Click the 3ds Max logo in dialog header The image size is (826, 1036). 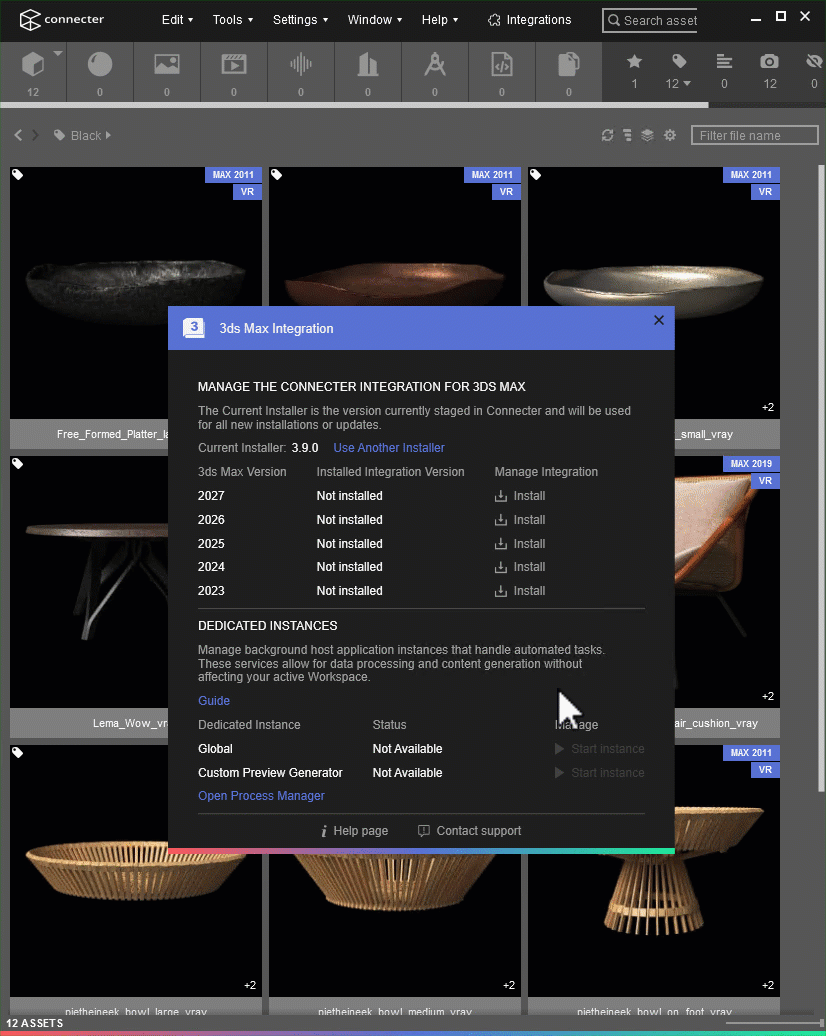point(194,328)
